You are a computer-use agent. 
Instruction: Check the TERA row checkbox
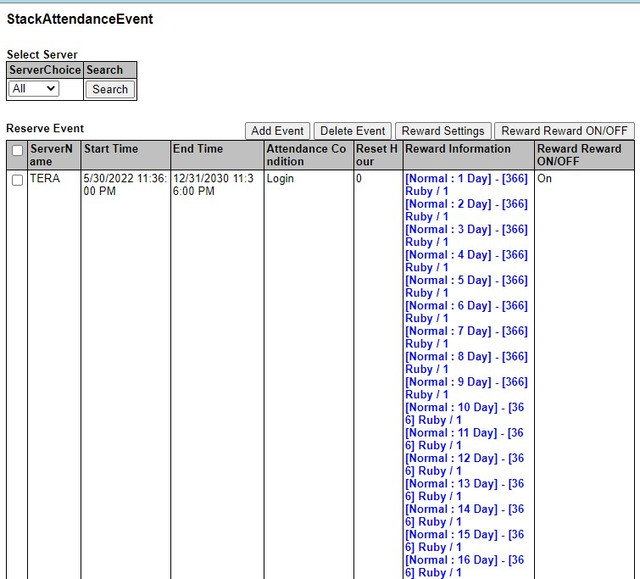(x=17, y=180)
